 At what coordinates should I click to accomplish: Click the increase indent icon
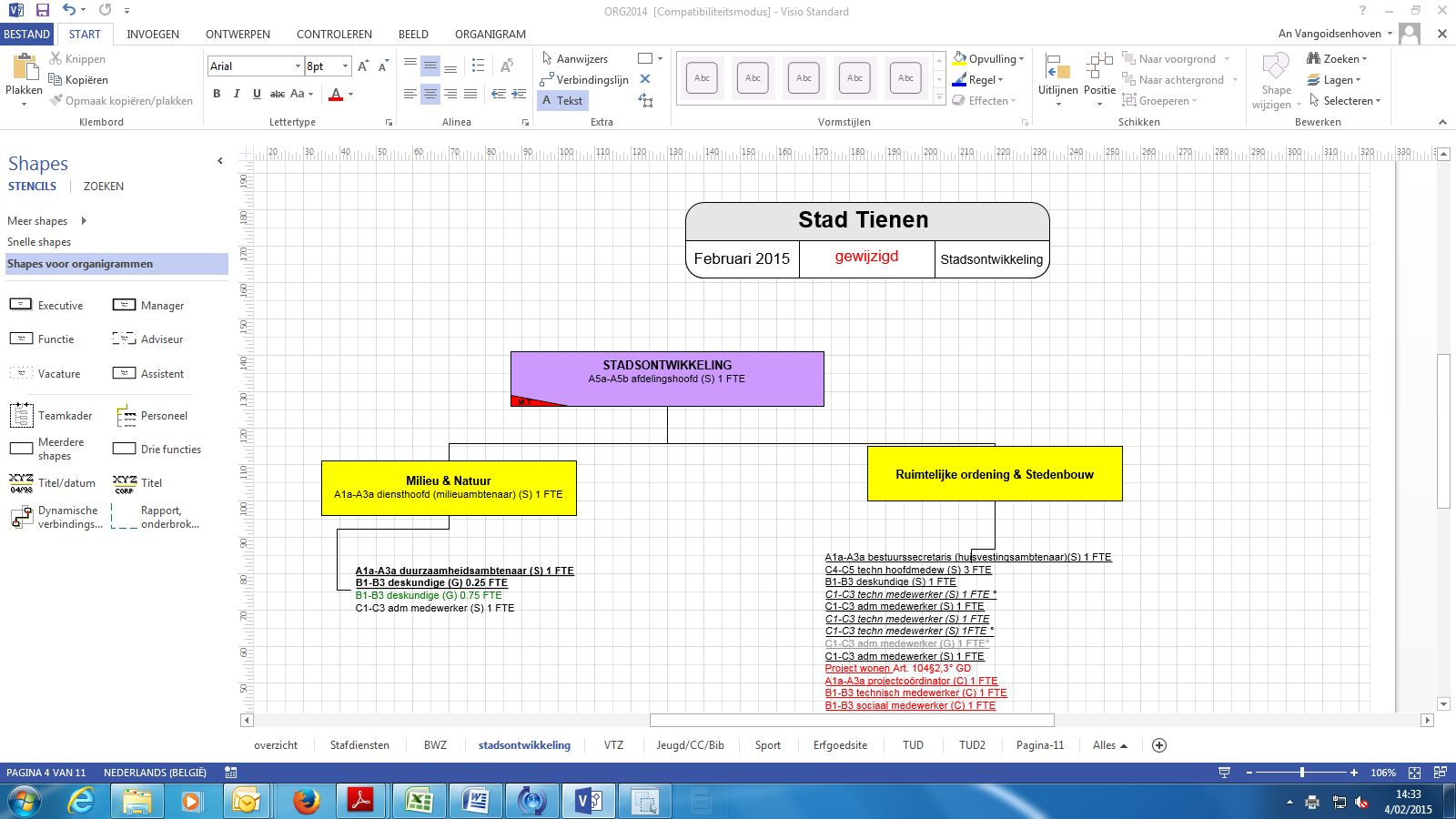[519, 94]
